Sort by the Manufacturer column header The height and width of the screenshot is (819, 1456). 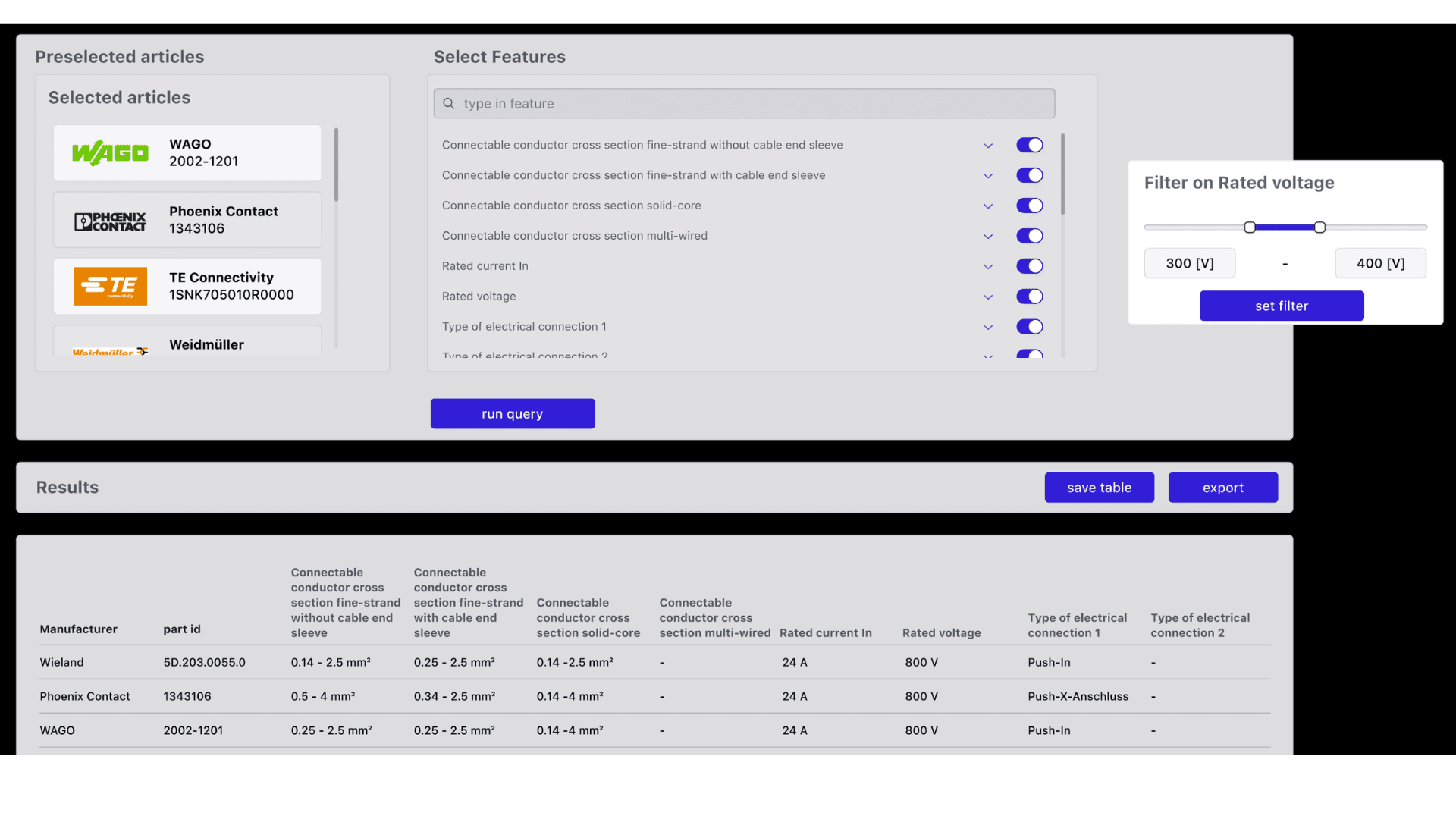tap(78, 629)
